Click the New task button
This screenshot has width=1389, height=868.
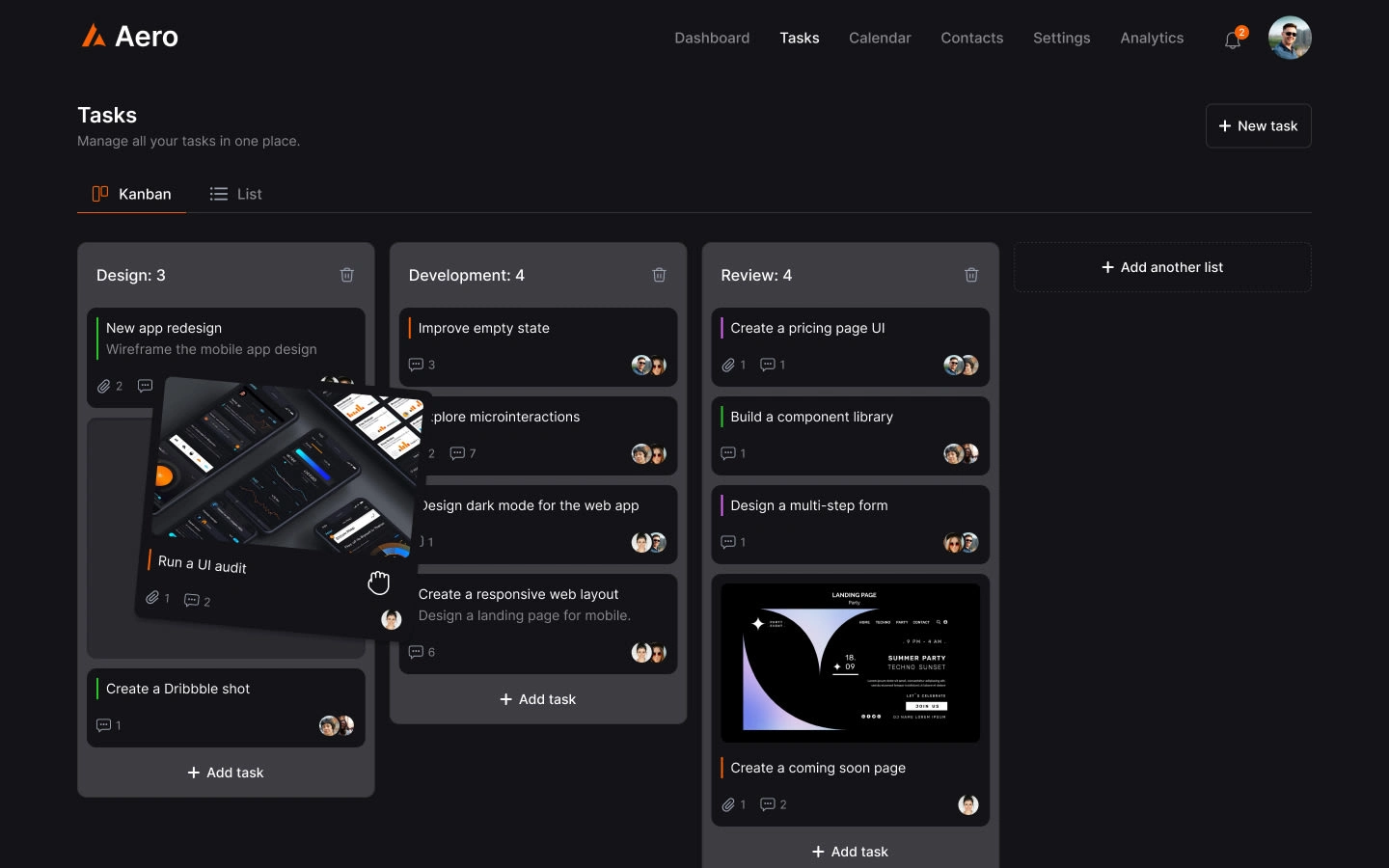[1259, 125]
